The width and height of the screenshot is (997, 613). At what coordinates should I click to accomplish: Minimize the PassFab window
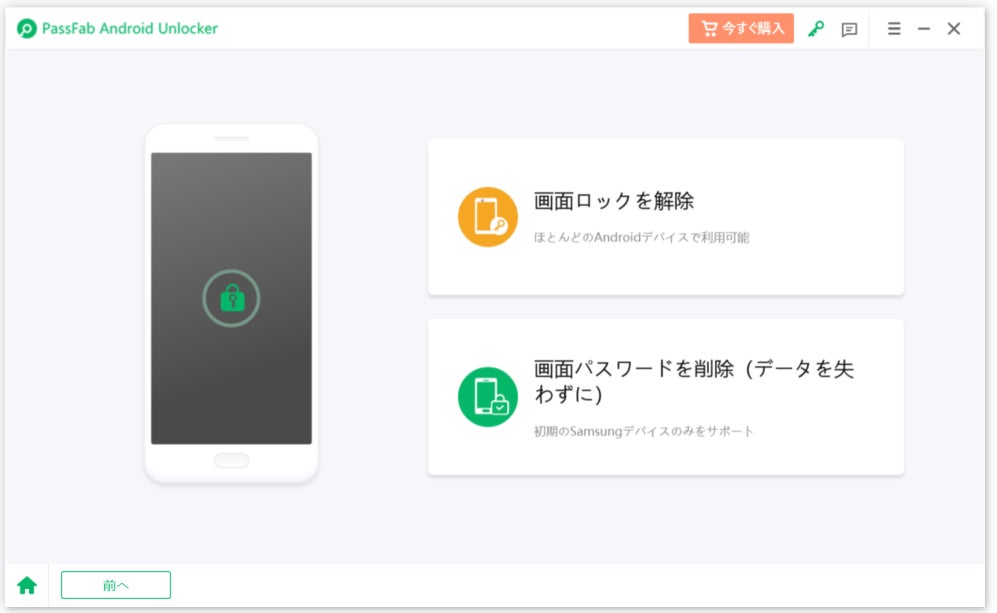[924, 29]
